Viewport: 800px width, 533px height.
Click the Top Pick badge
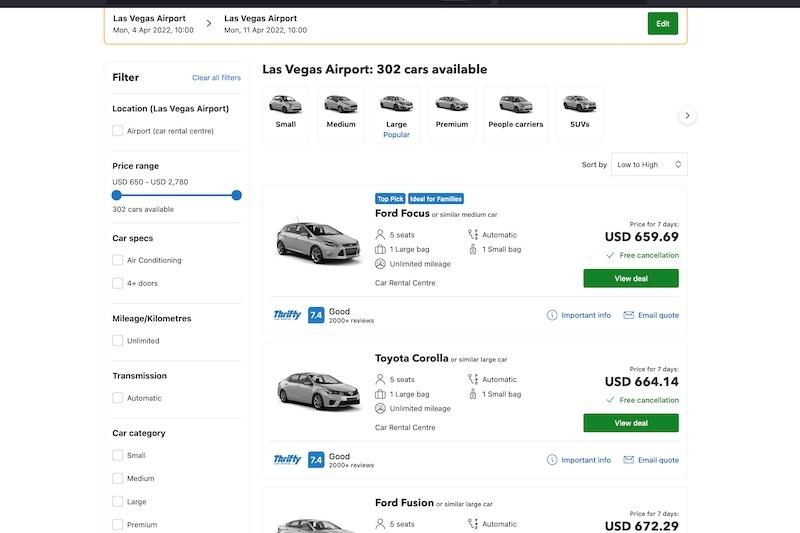pos(390,199)
